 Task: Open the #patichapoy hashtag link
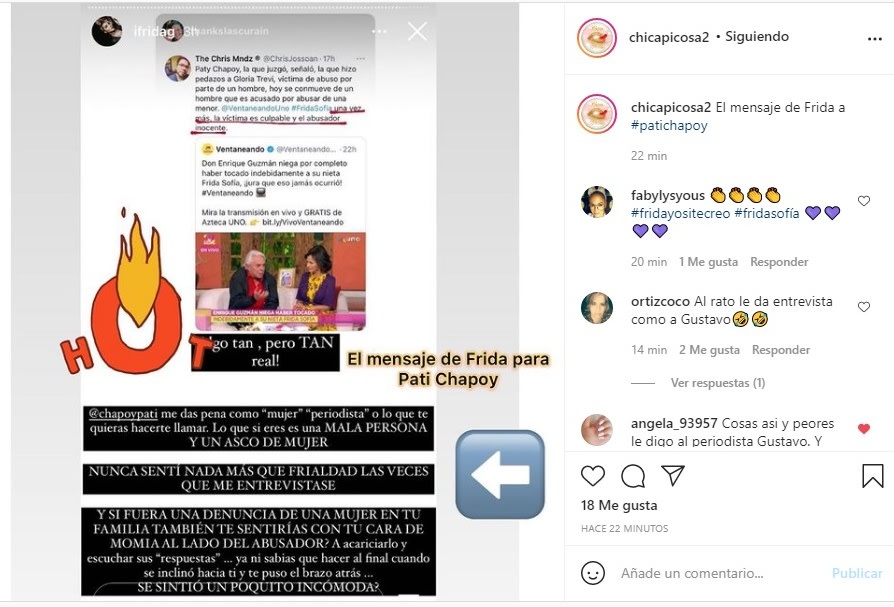[669, 125]
